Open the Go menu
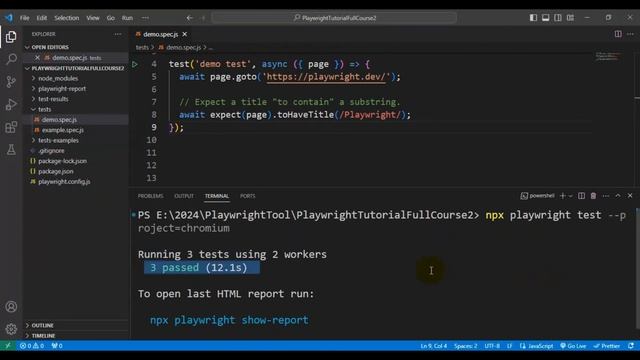This screenshot has width=640, height=360. tap(111, 18)
